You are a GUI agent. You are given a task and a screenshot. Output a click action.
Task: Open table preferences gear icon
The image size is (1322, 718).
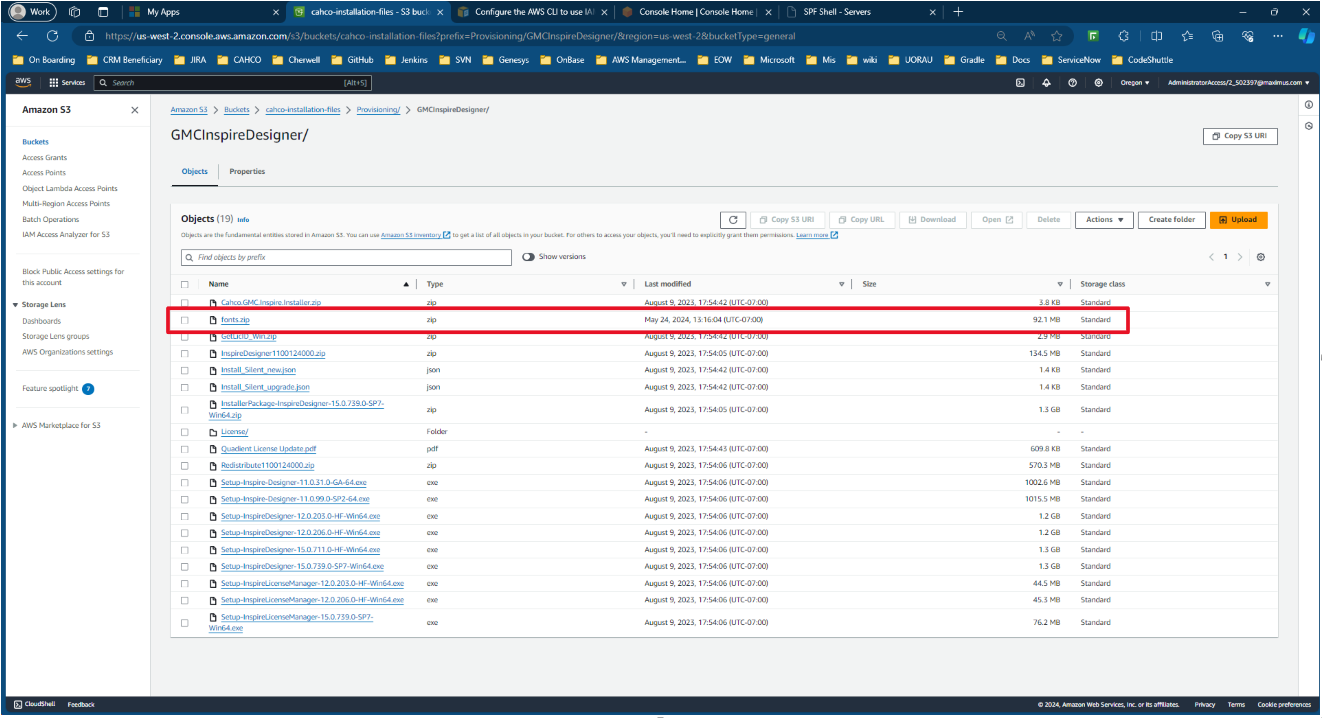pos(1261,257)
